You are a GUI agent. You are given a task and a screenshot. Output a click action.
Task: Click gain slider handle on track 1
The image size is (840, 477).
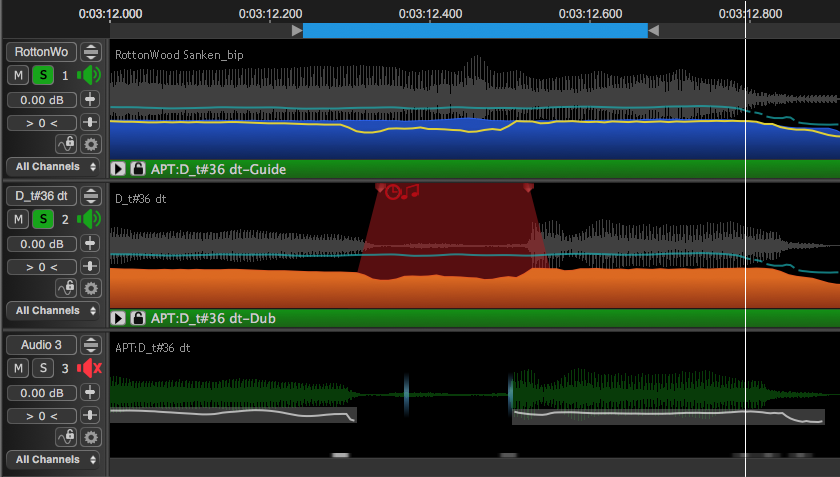click(91, 100)
